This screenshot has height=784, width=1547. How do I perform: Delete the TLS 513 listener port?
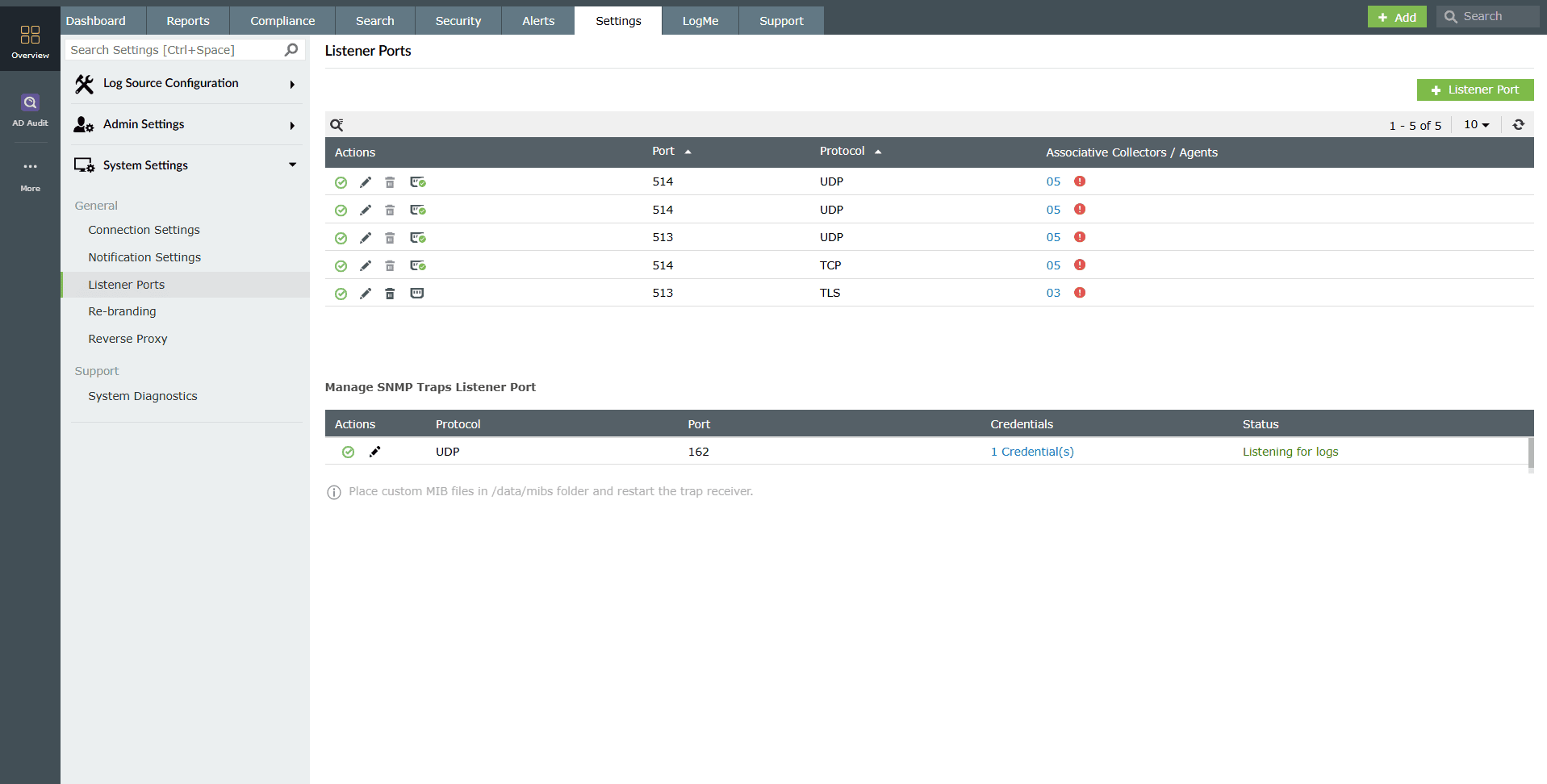390,293
